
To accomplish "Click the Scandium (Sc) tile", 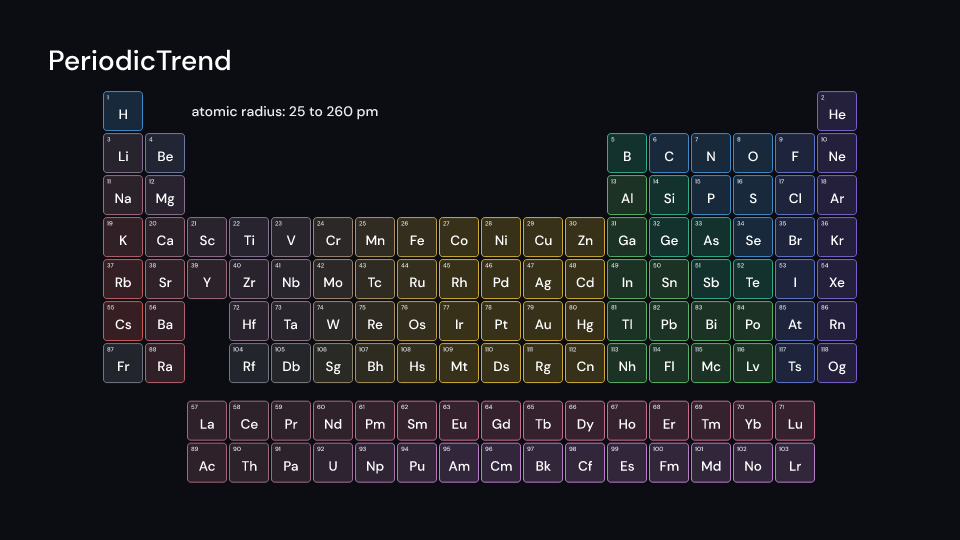I will (x=207, y=238).
